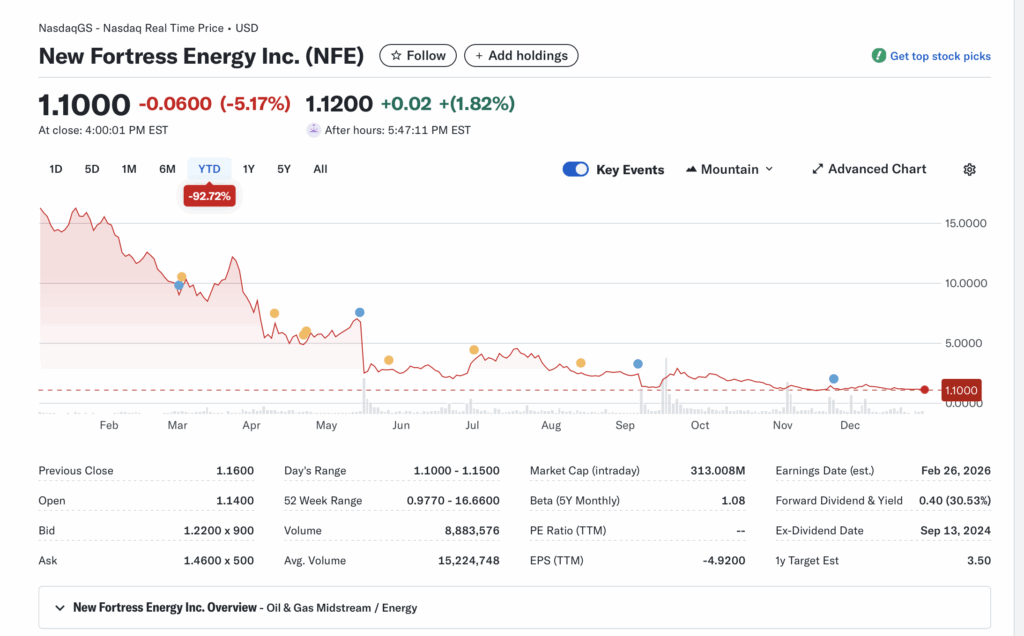
Task: Click the plus icon on Add holdings
Action: tap(478, 55)
